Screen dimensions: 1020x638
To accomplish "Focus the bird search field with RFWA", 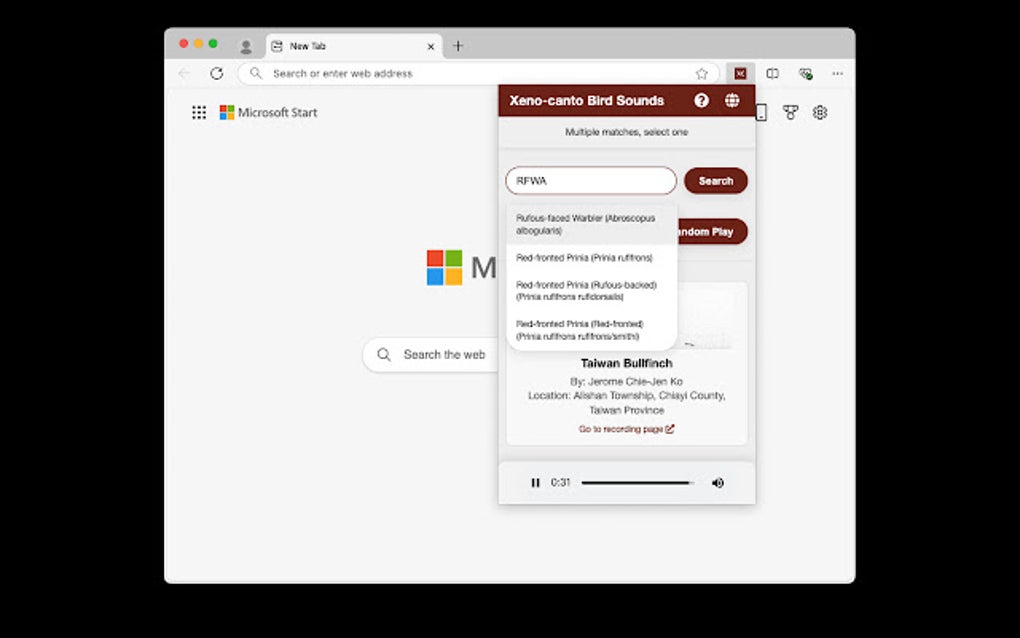I will [591, 181].
